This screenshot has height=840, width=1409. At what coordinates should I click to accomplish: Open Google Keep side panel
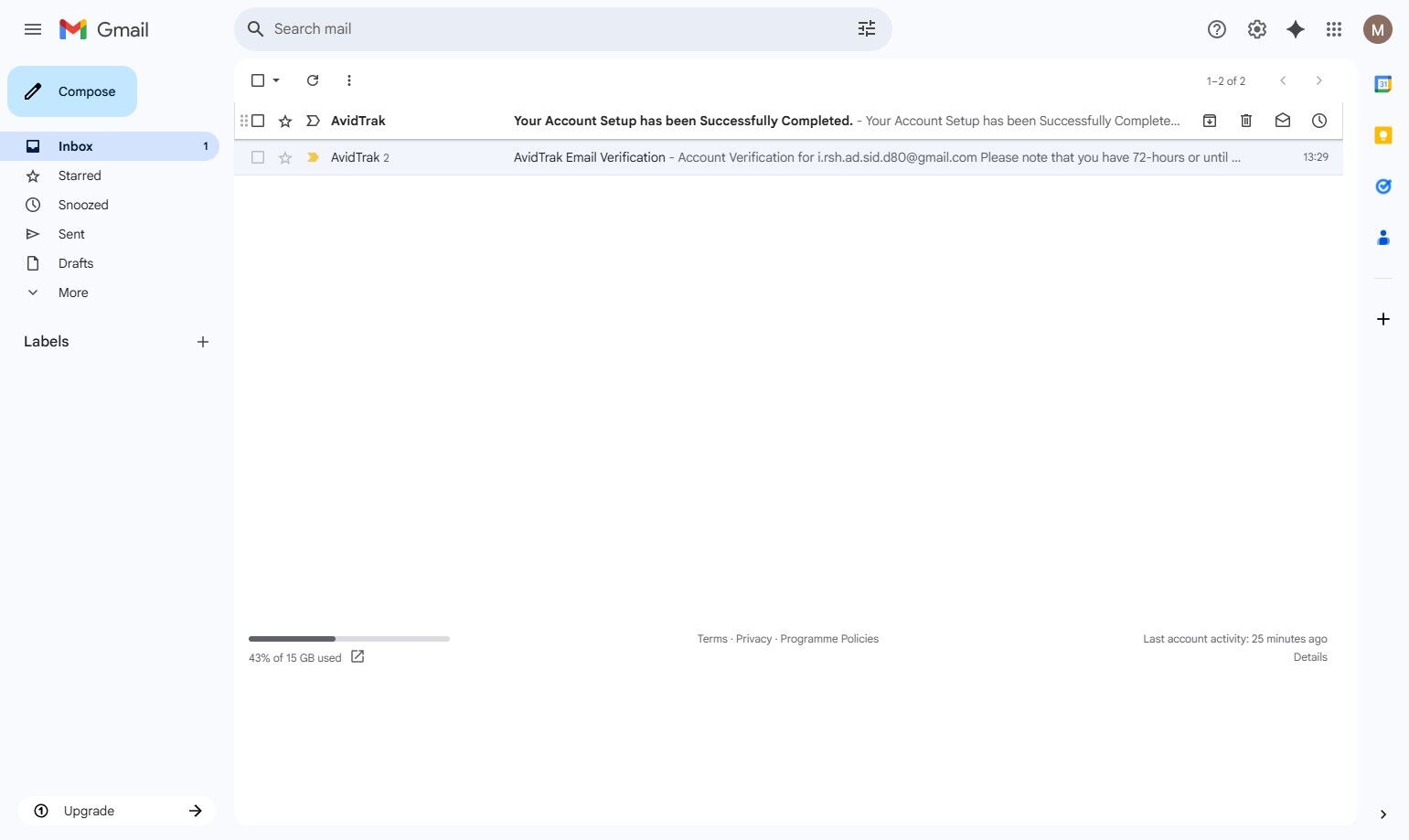coord(1383,135)
